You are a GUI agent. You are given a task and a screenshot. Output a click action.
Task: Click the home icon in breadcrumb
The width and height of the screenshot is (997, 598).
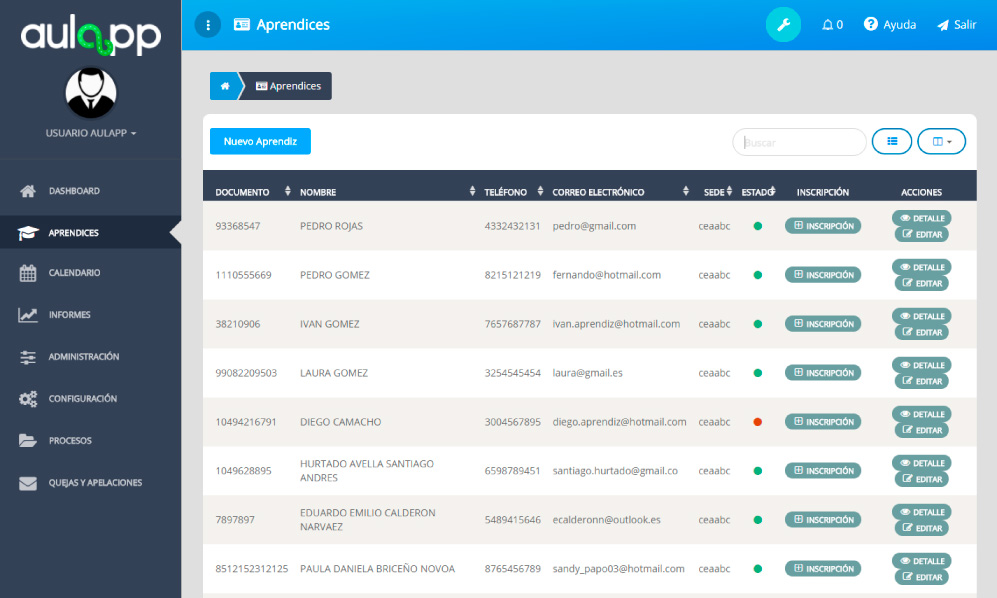tap(224, 86)
